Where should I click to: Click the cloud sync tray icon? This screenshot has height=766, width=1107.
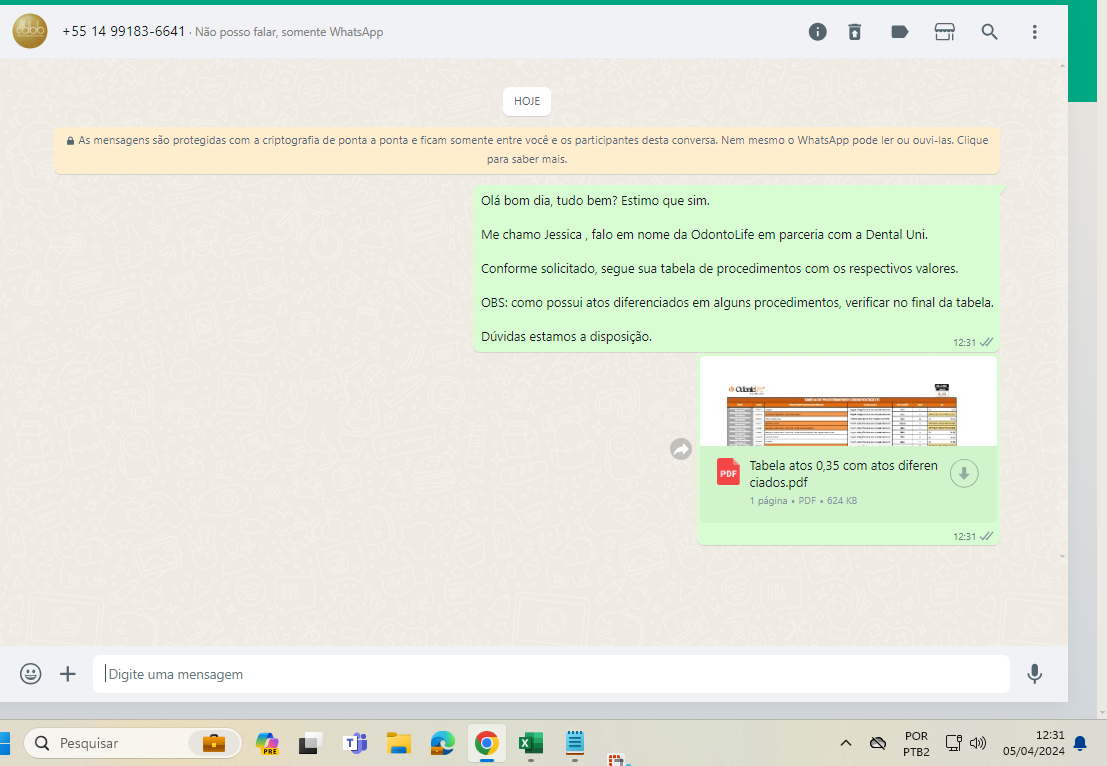pos(878,743)
